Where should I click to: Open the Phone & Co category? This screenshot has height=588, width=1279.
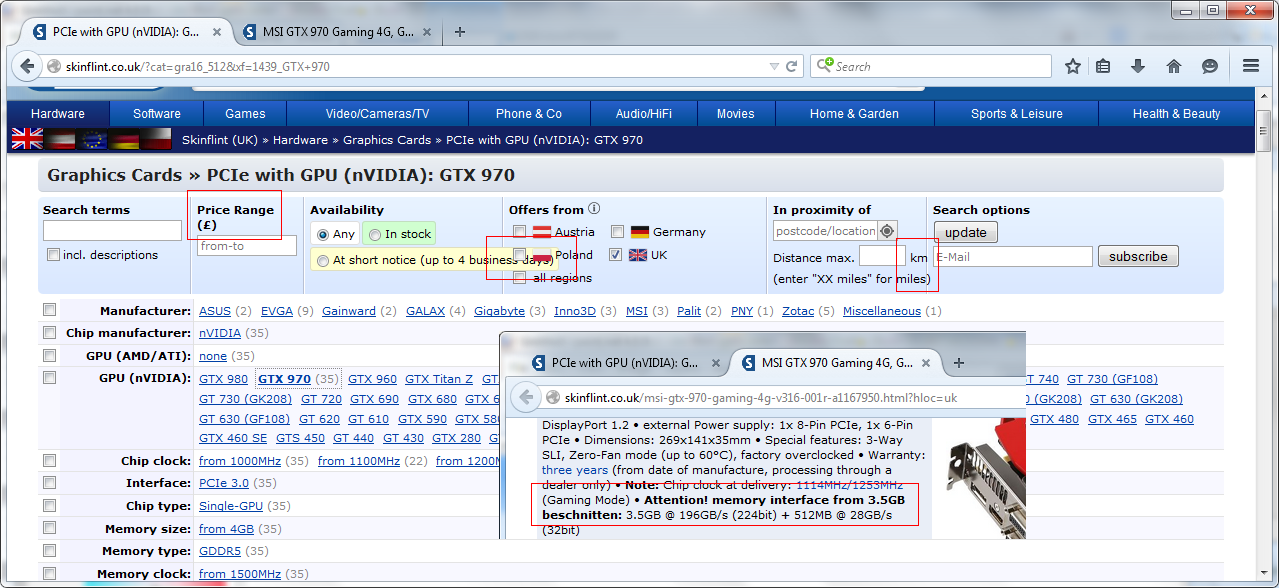pyautogui.click(x=529, y=114)
